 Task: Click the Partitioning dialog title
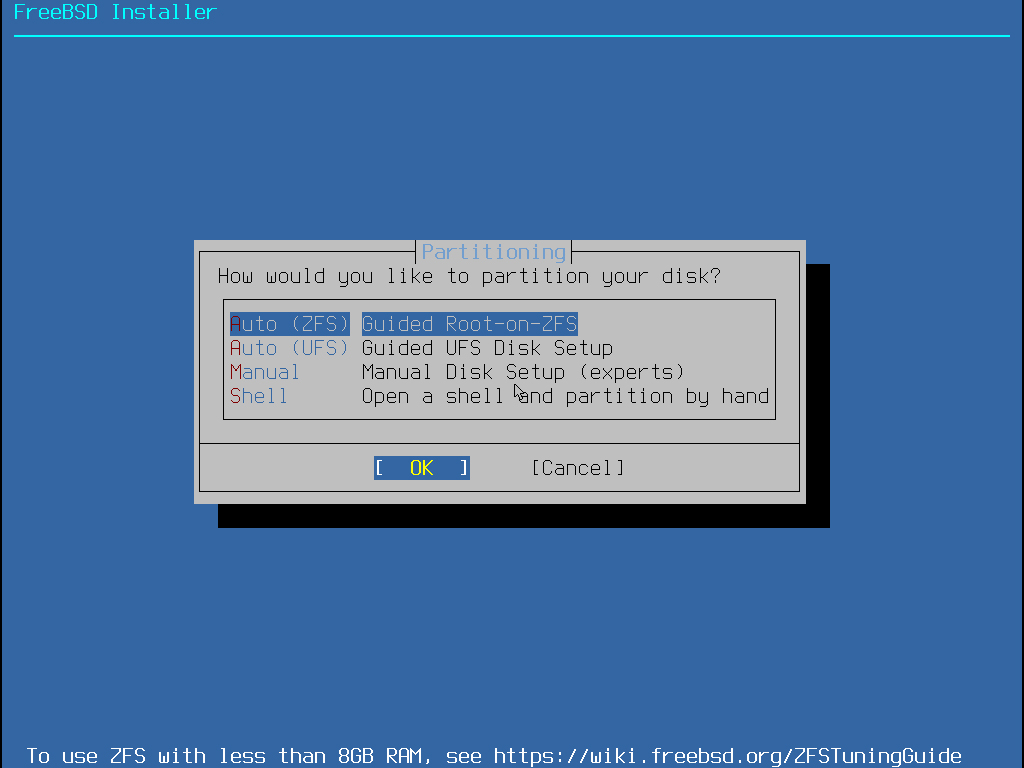pos(494,252)
